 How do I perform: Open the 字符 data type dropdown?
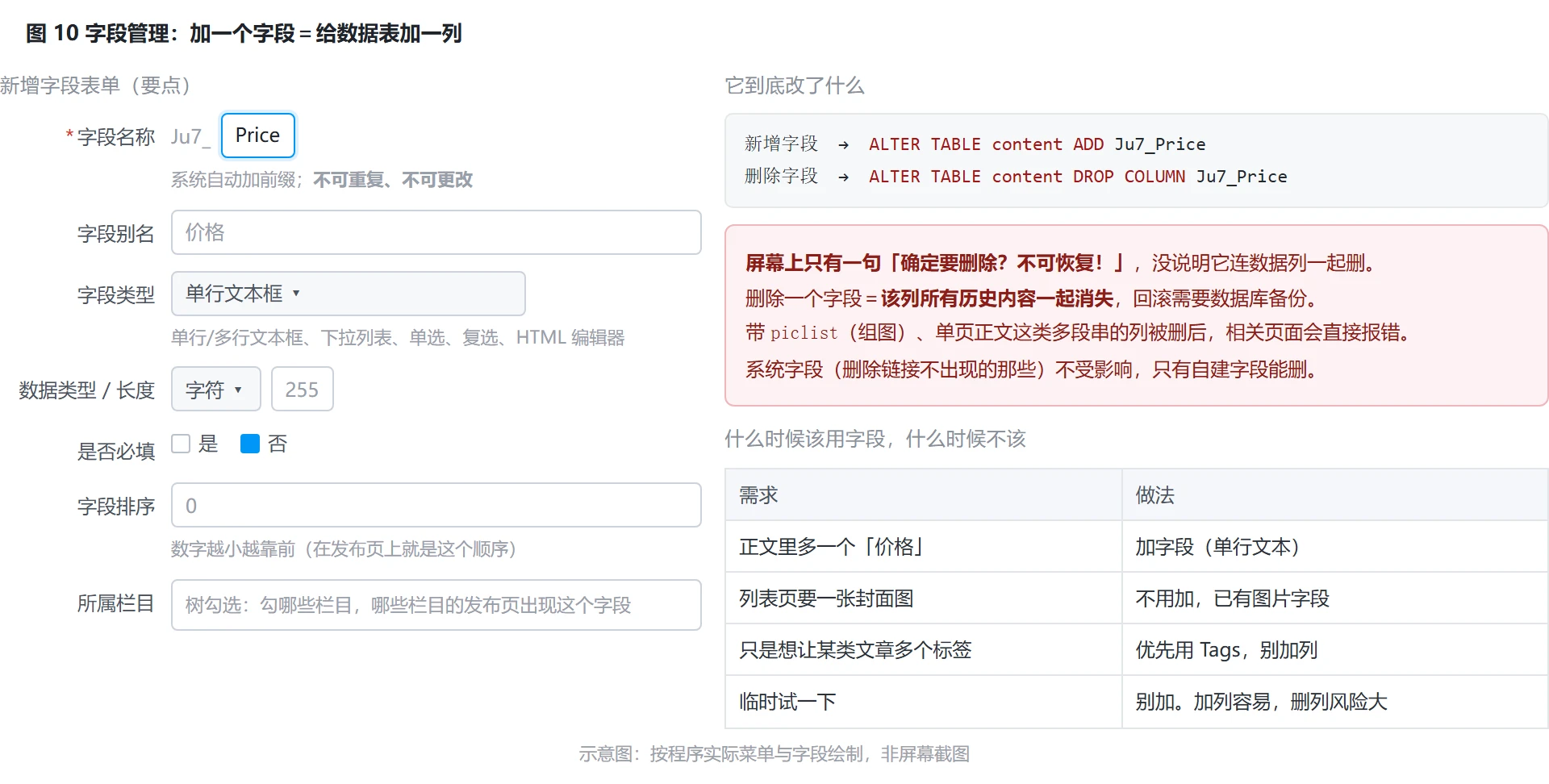point(215,390)
